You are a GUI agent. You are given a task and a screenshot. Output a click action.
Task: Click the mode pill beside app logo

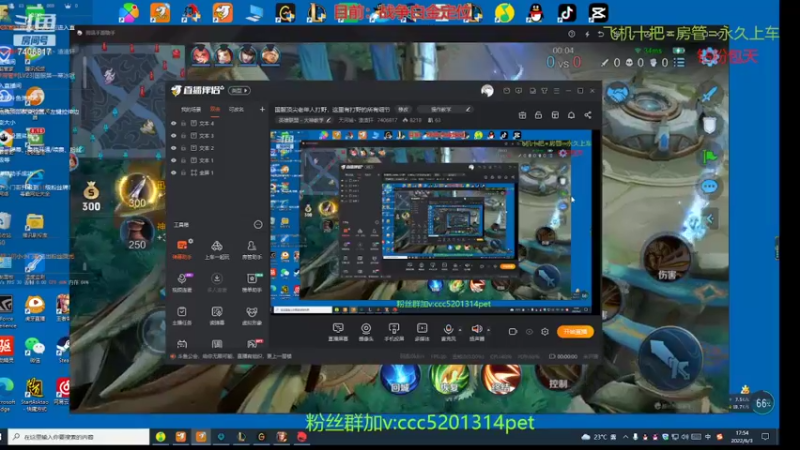tap(239, 90)
